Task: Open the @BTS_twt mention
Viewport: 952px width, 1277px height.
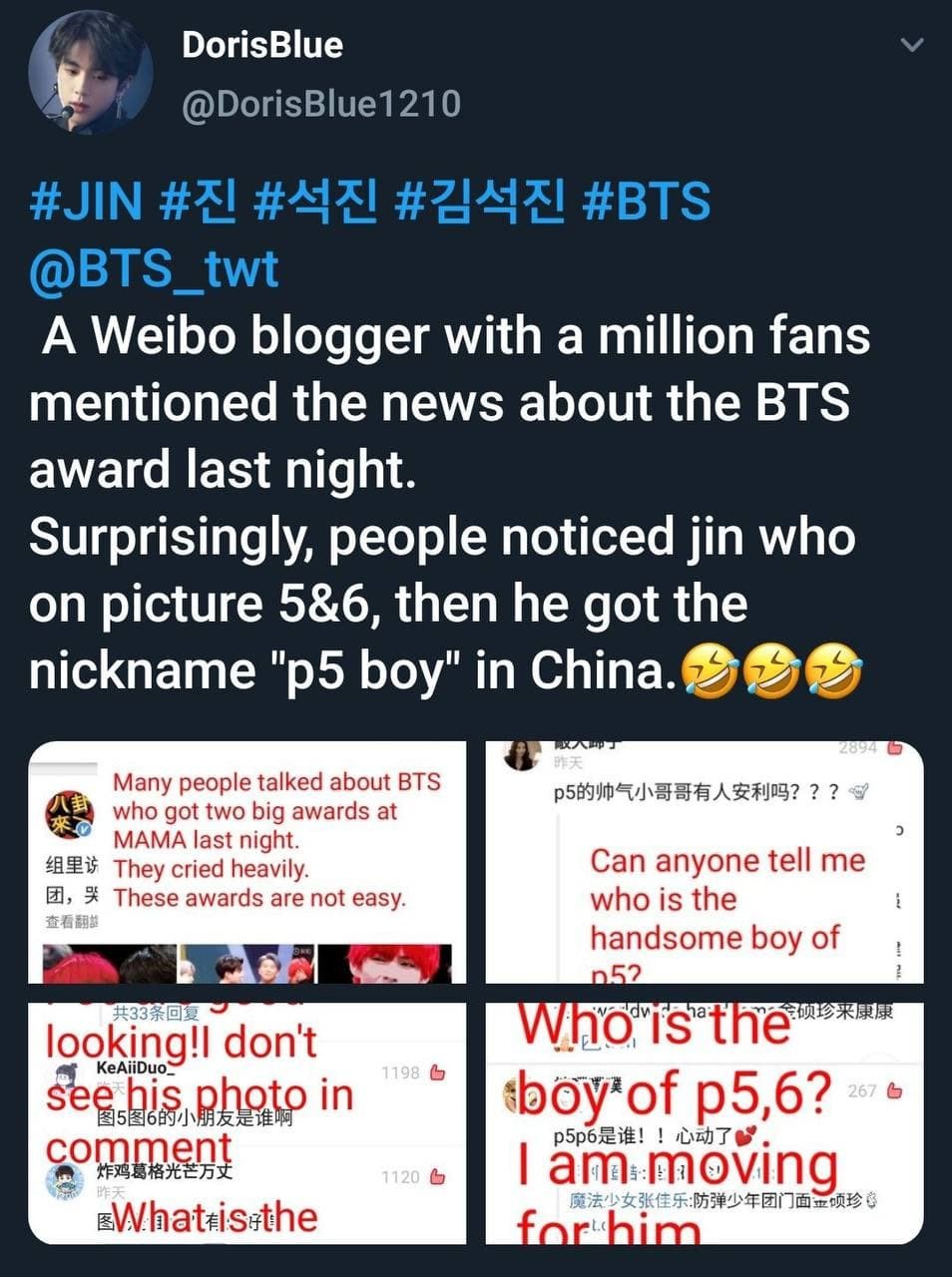Action: 154,267
